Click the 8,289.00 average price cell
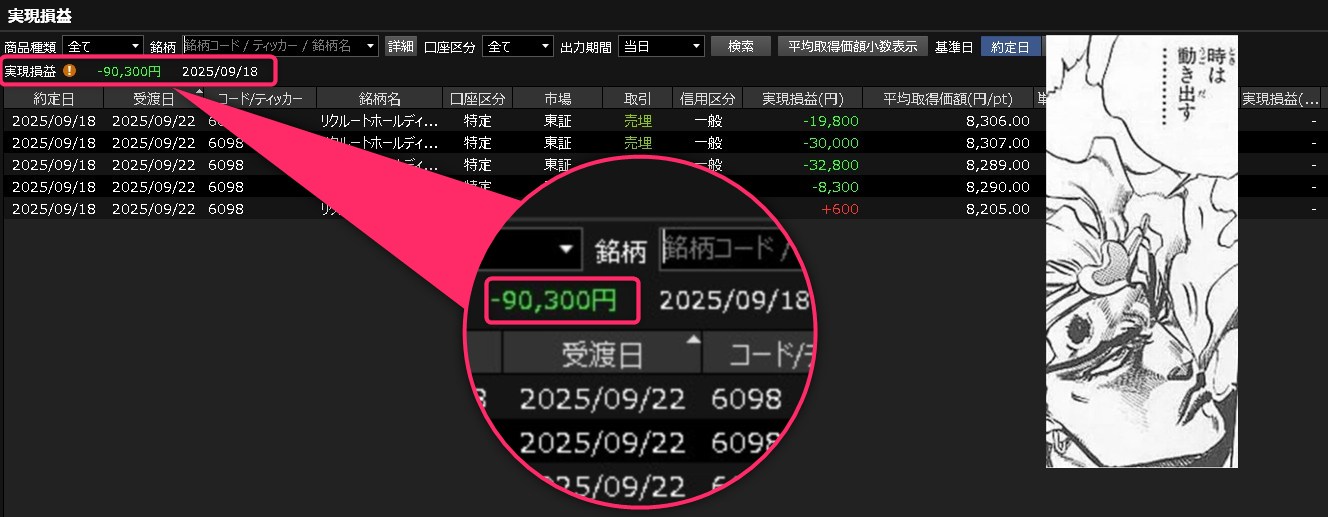Image resolution: width=1328 pixels, height=517 pixels. point(999,164)
